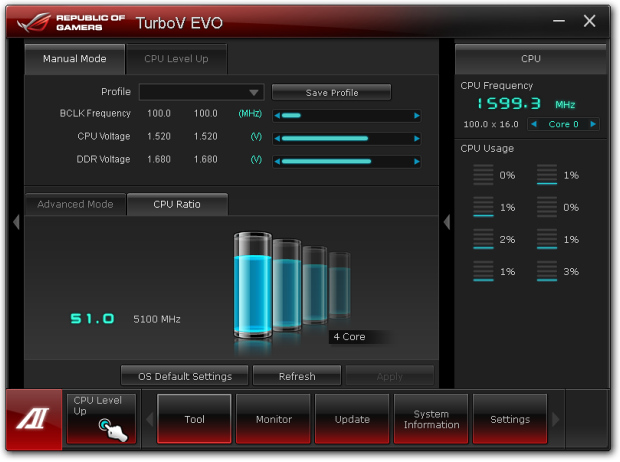Click the 100.0 x 16.0 multiplier text
This screenshot has width=620, height=462.
(x=491, y=124)
